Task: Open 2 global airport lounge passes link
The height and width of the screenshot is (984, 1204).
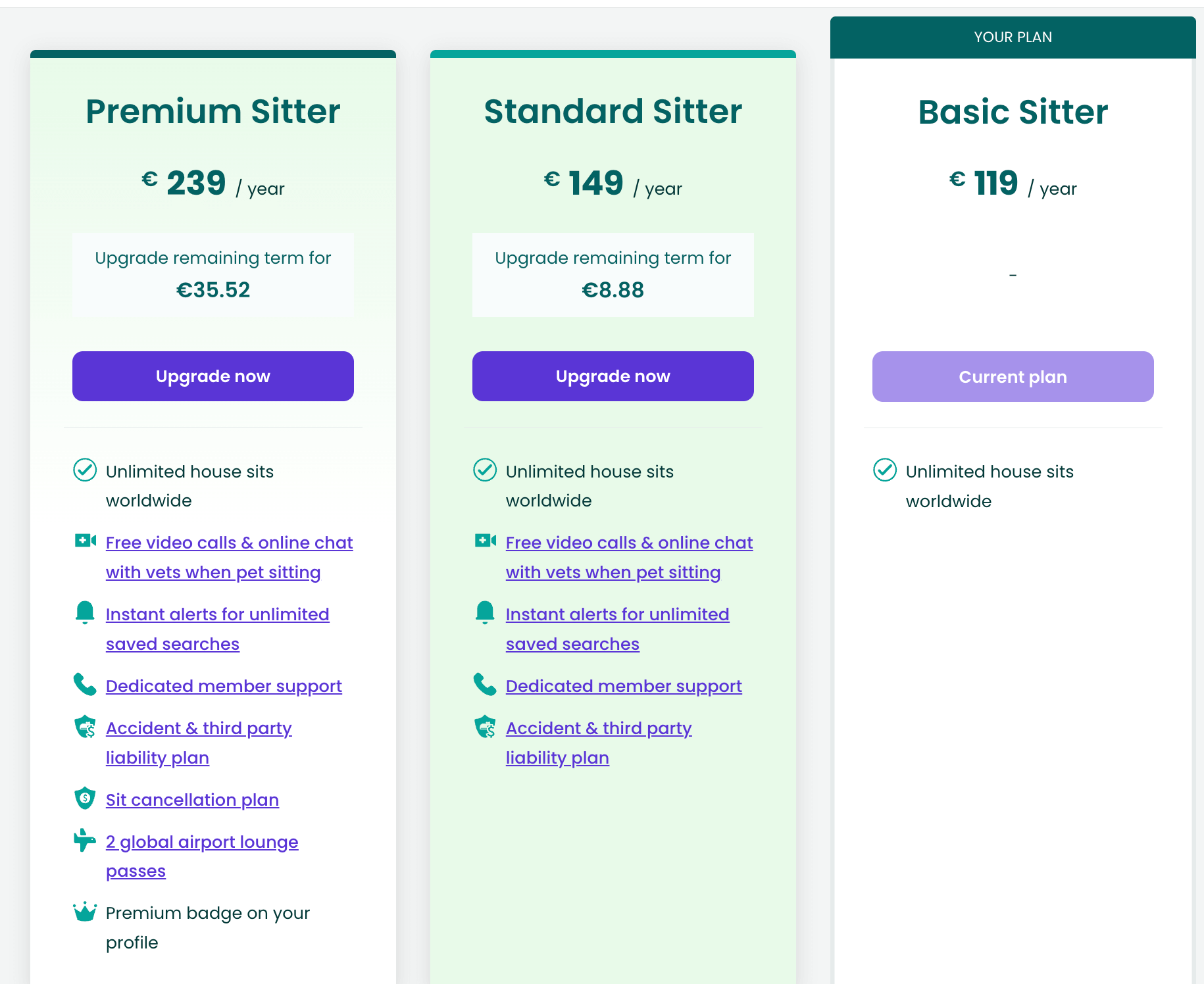Action: (202, 856)
